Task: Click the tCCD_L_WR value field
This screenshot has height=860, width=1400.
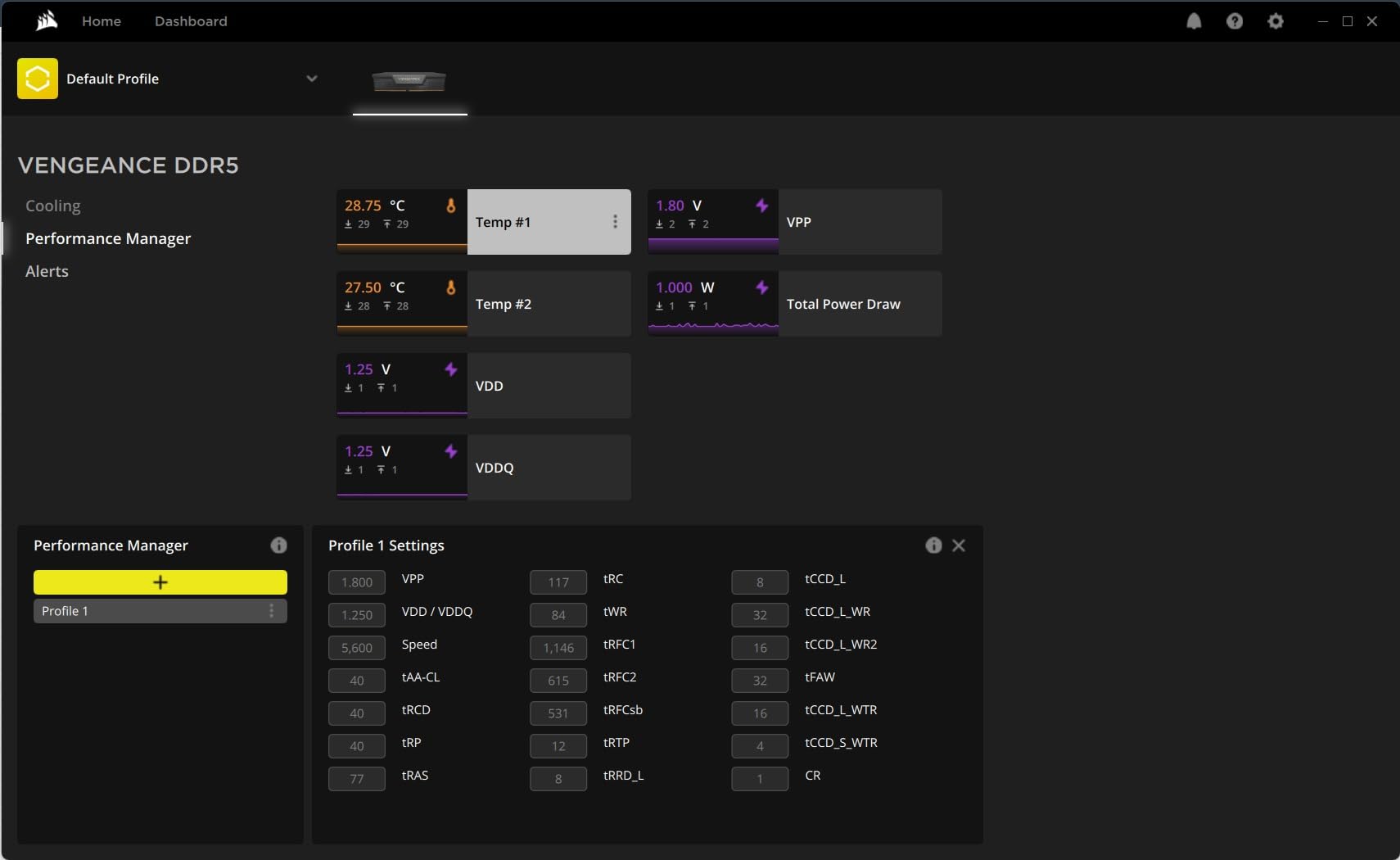Action: 760,615
